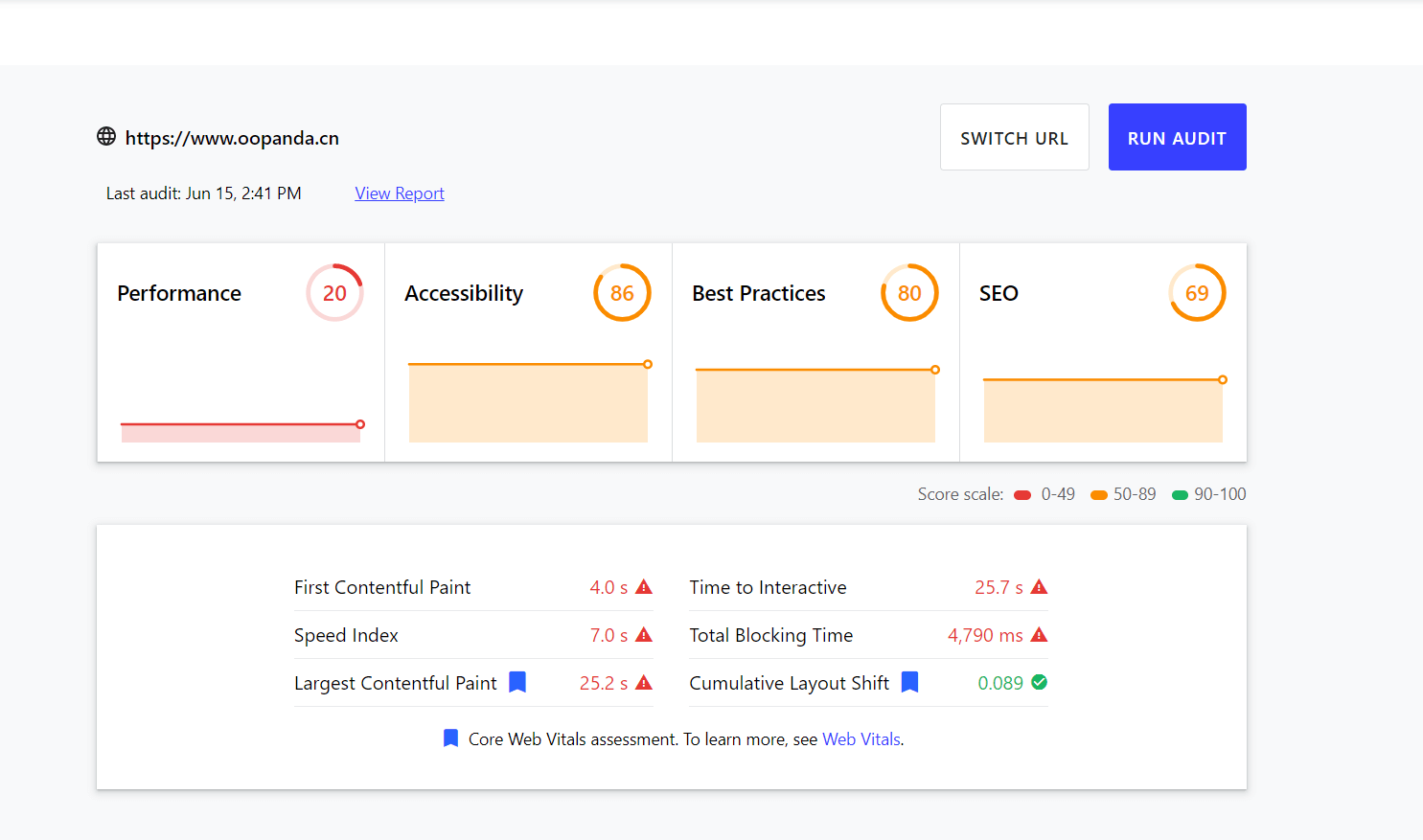Start a new audit with Run Audit
The image size is (1423, 840).
point(1178,137)
